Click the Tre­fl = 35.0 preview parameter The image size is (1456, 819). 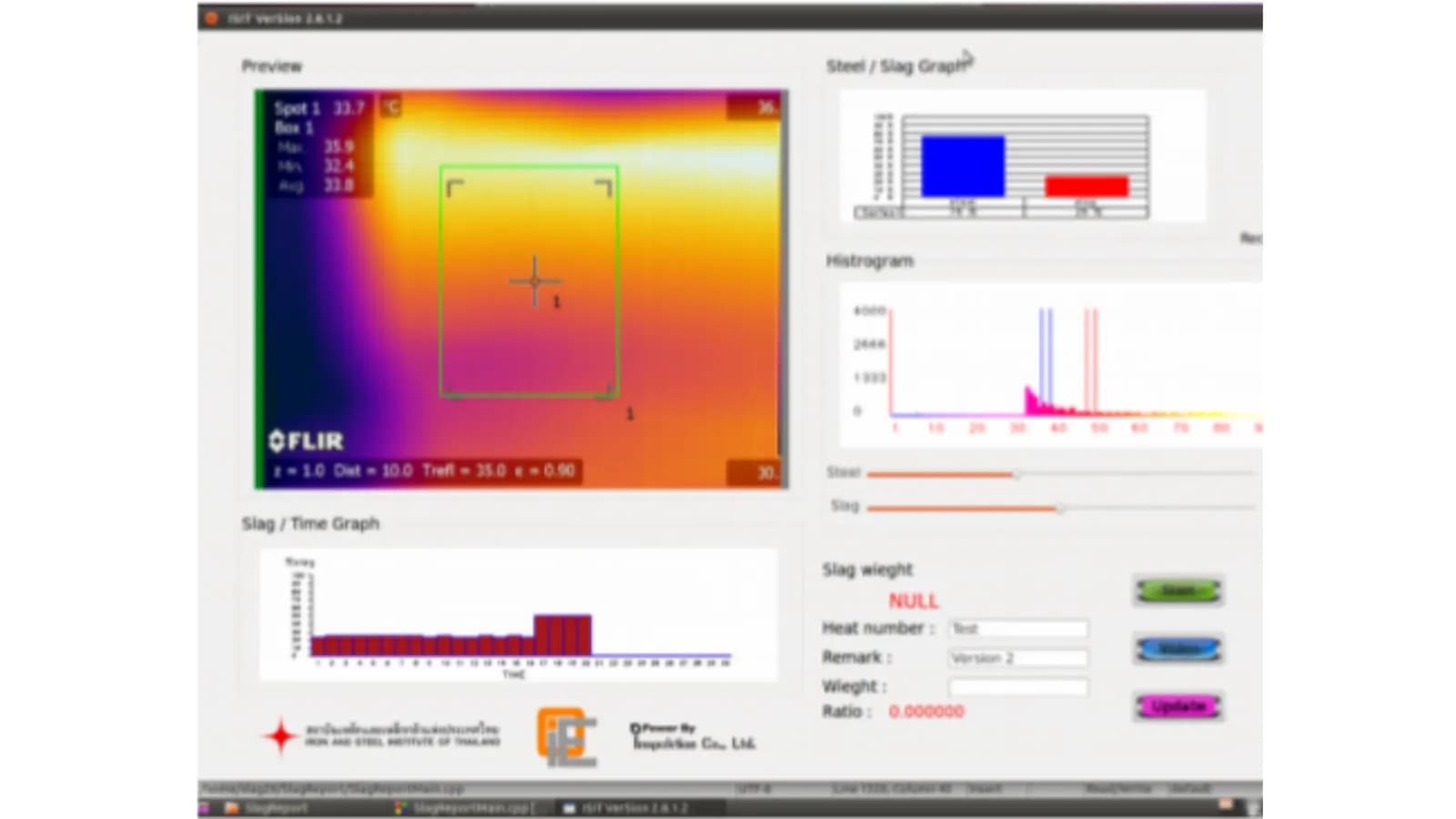pyautogui.click(x=464, y=470)
